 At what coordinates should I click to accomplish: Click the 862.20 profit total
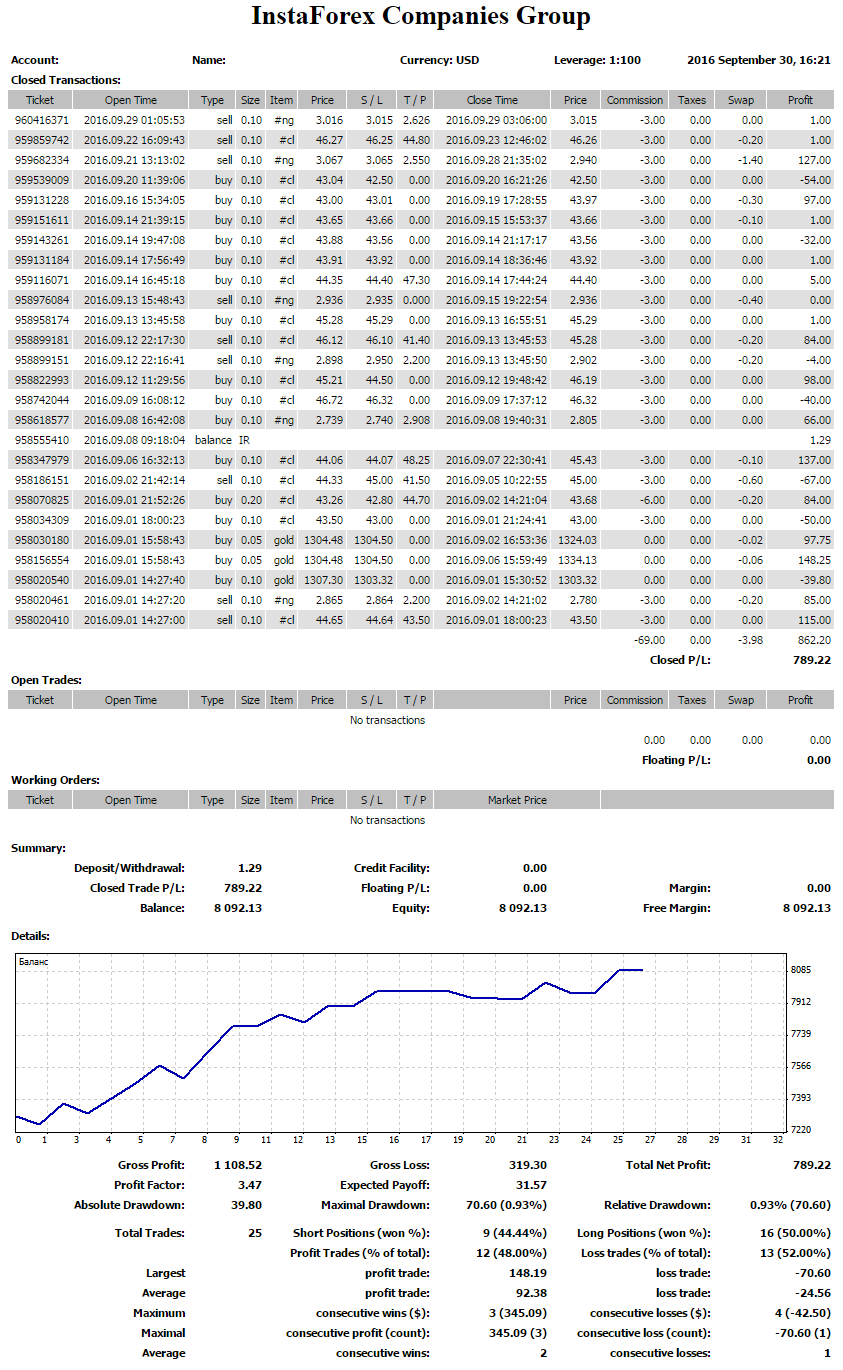tap(815, 640)
